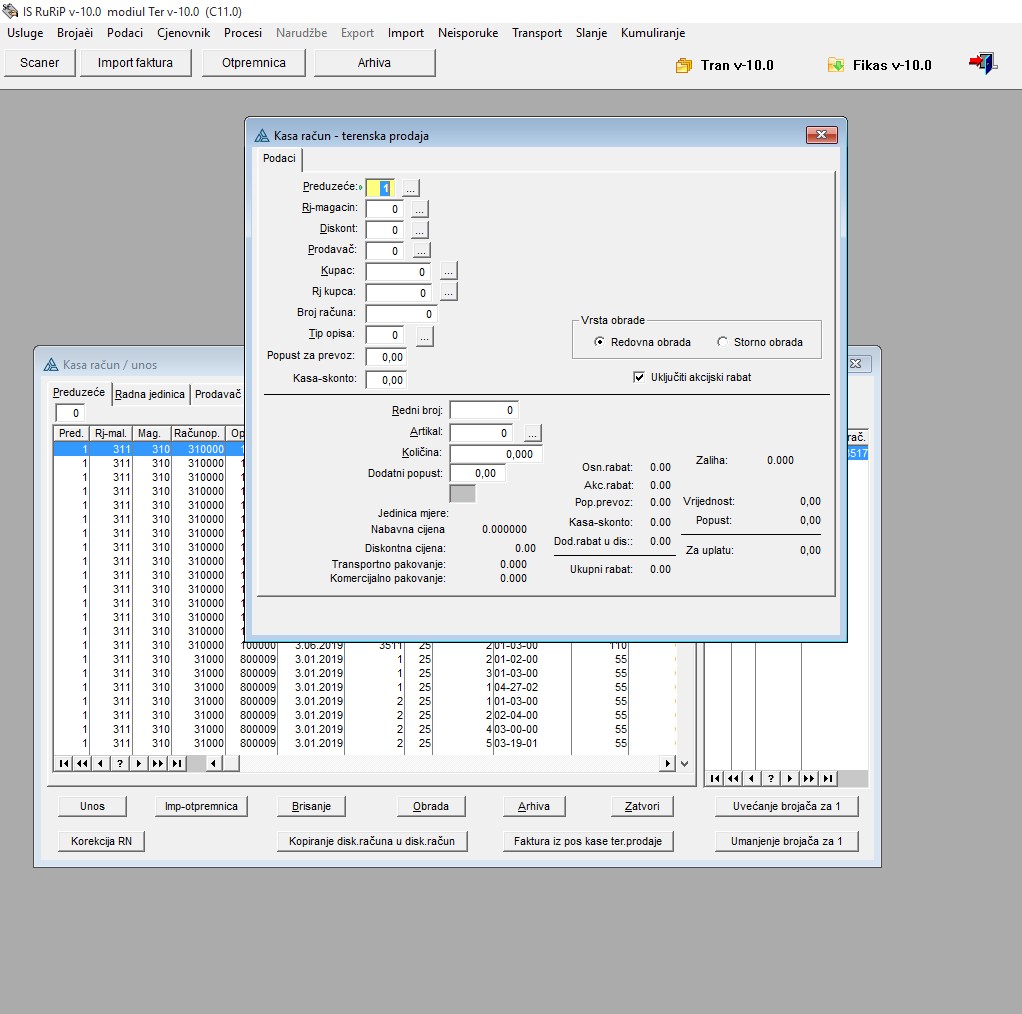Open the Tran v-10.0 folder icon
The image size is (1022, 1014).
(684, 65)
